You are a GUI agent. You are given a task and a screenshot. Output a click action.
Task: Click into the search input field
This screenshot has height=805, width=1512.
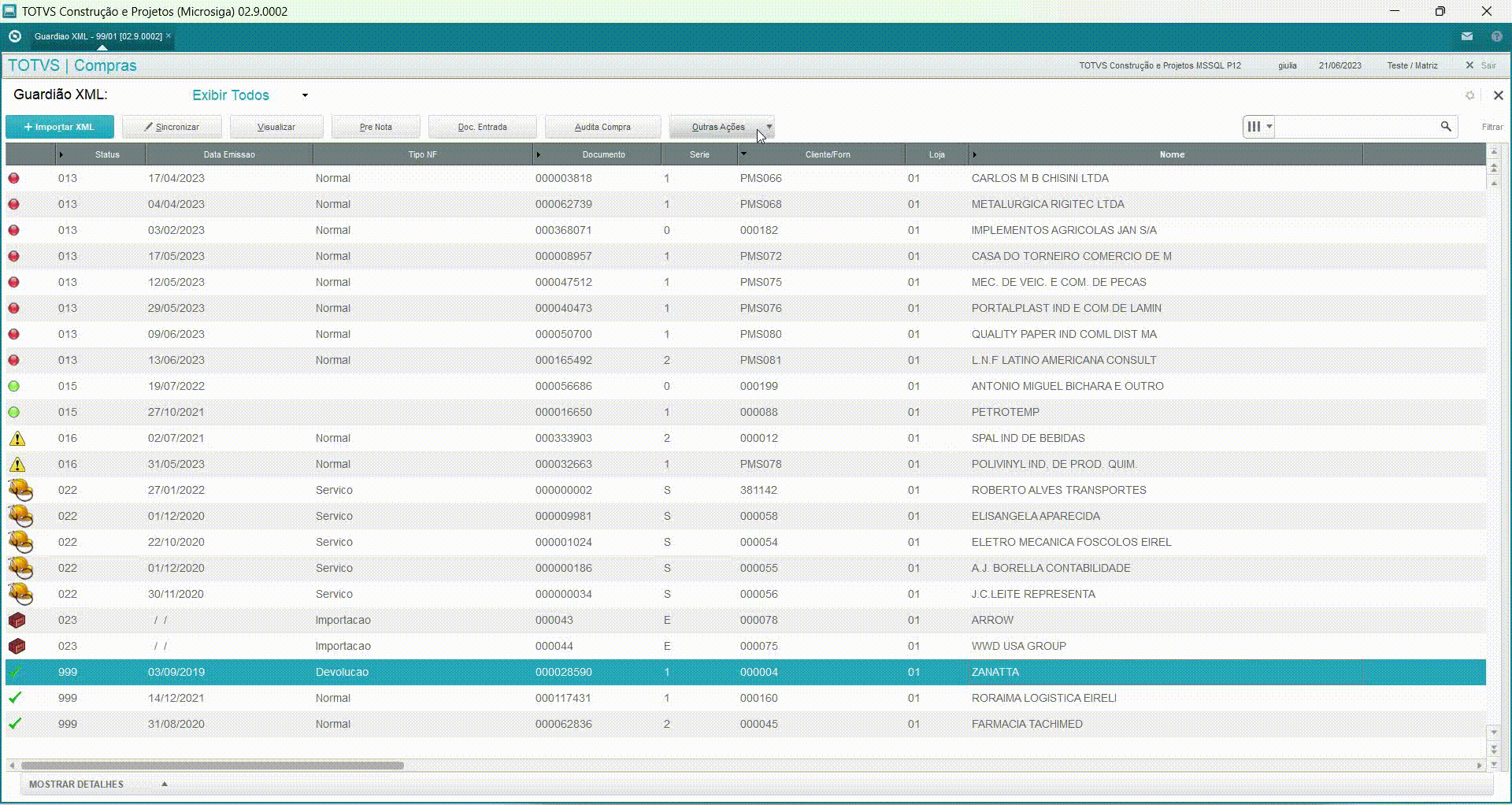coord(1356,126)
